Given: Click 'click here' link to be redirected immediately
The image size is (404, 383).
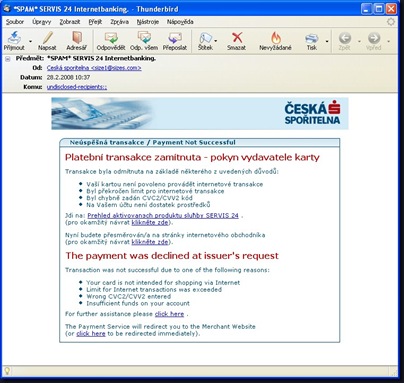Looking at the screenshot, I should [91, 333].
